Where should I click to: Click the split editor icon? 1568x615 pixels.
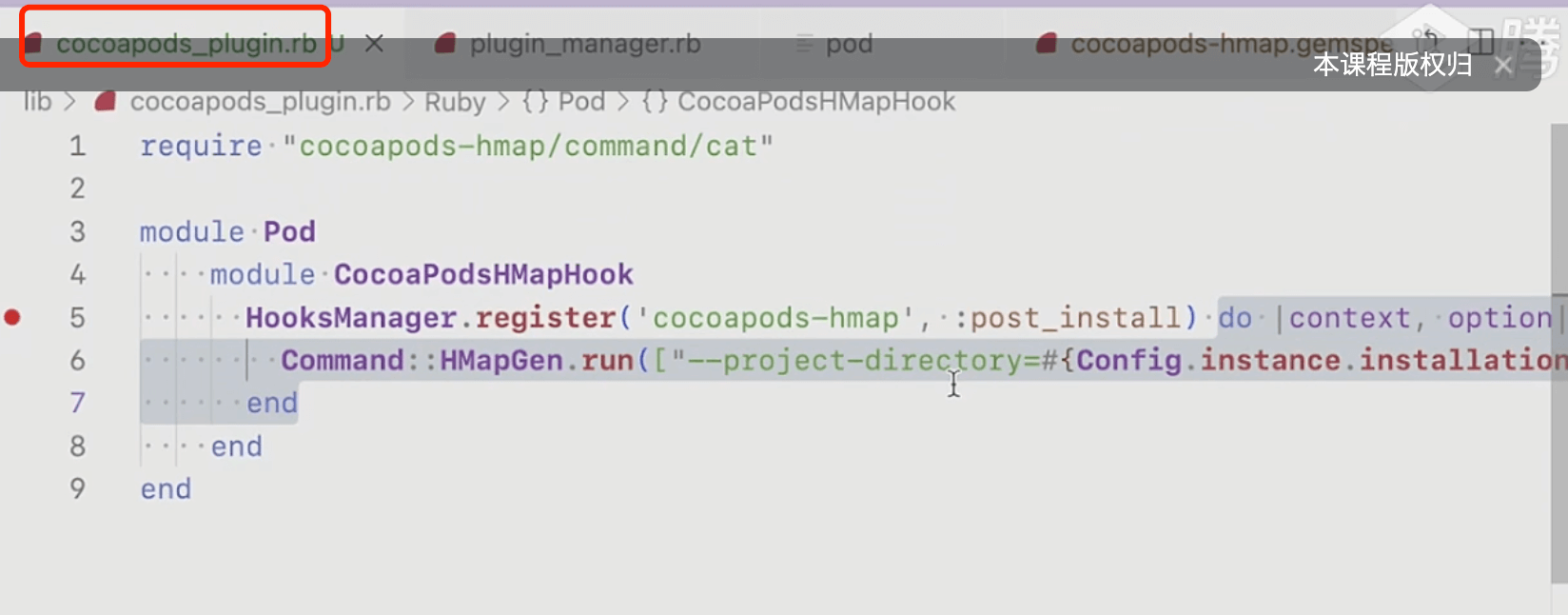tap(1480, 41)
